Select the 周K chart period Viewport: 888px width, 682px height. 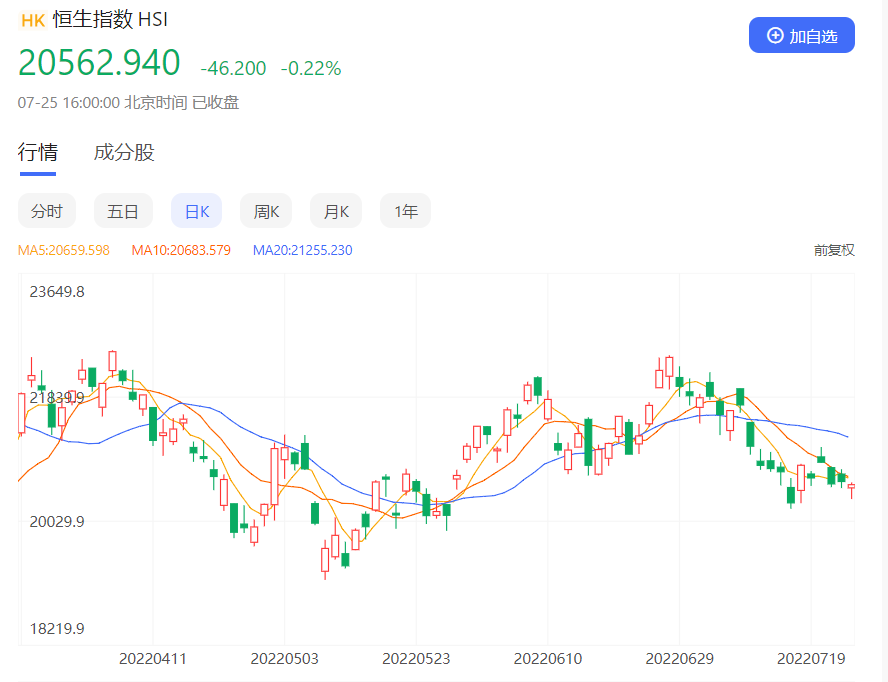266,211
